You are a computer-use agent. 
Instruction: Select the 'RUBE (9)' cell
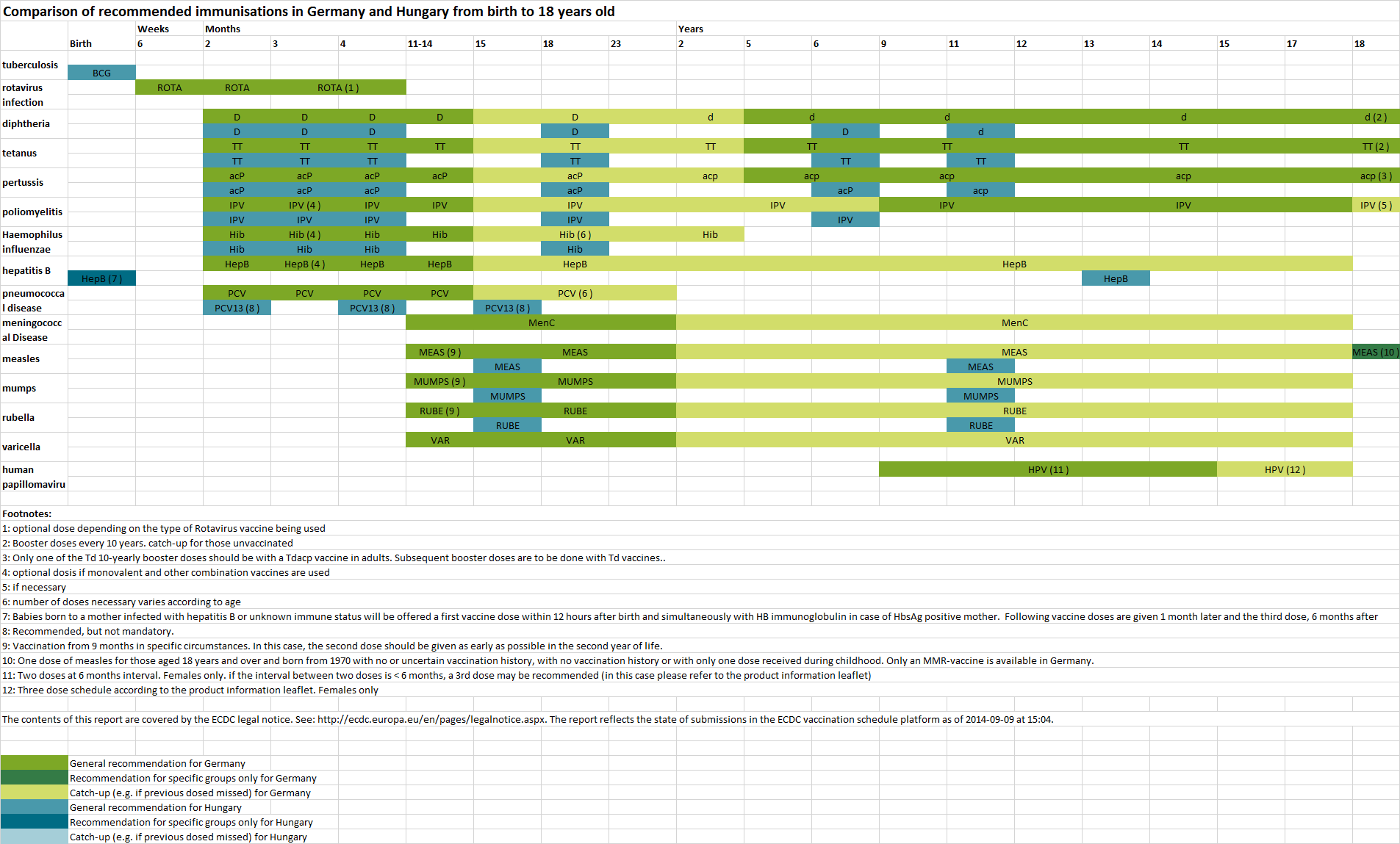point(439,411)
